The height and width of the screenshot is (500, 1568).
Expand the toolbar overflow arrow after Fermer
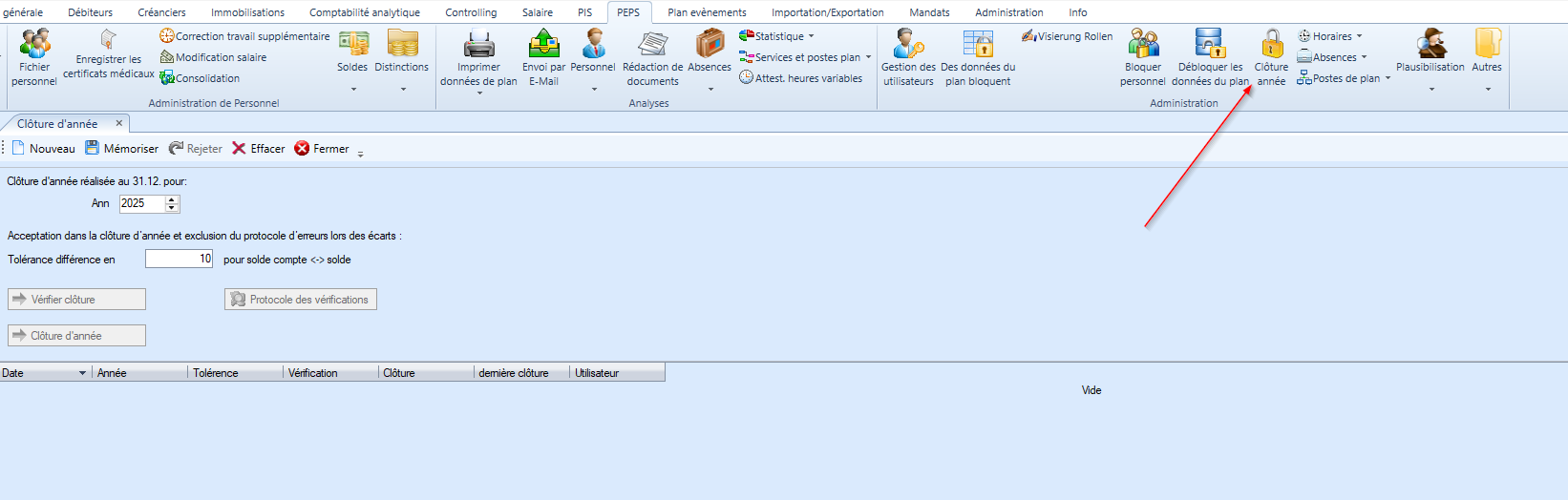(360, 153)
